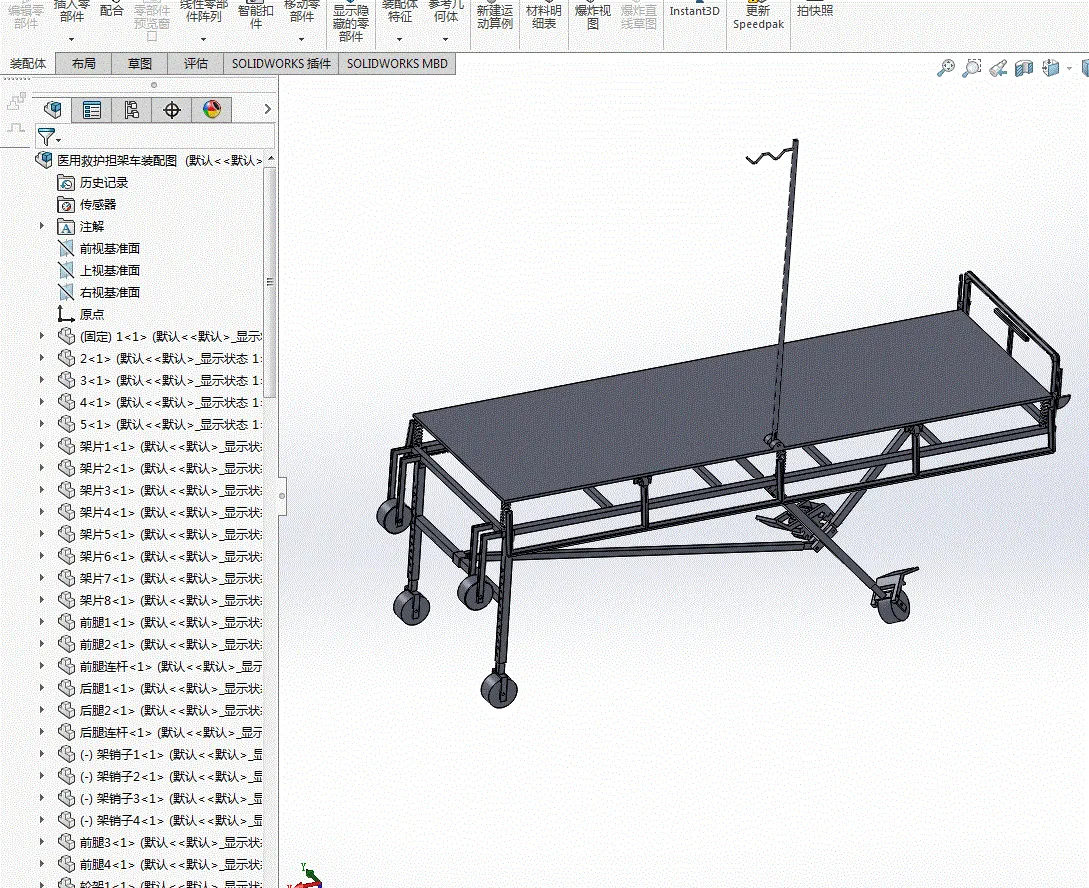Screen dimensions: 1089x888
Task: Click 显示隐藏的零部件 command
Action: click(x=351, y=21)
